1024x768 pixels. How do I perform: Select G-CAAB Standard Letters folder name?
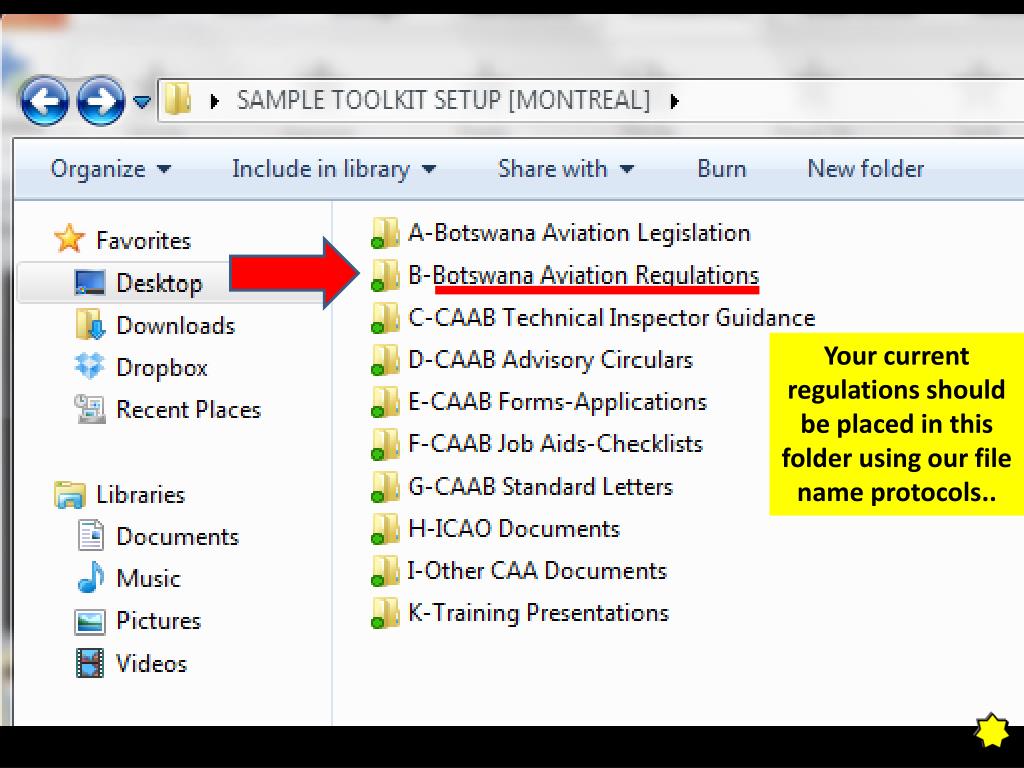[x=541, y=487]
